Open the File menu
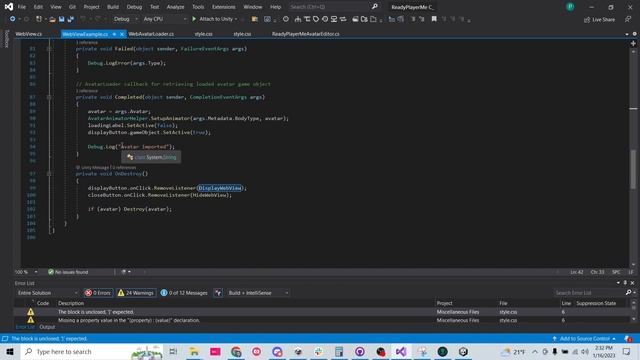Viewport: 640px width, 360px height. 22,7
